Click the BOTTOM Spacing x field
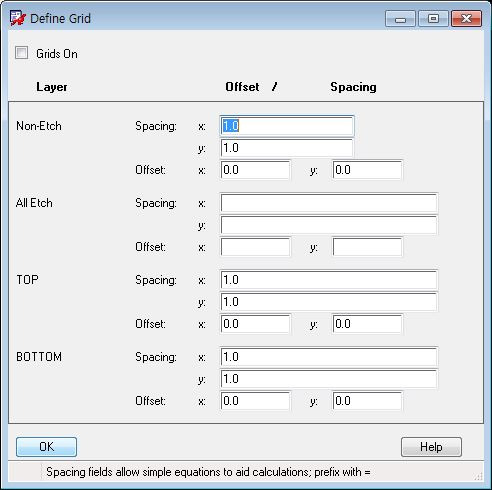Viewport: 492px width, 490px height. (x=329, y=357)
